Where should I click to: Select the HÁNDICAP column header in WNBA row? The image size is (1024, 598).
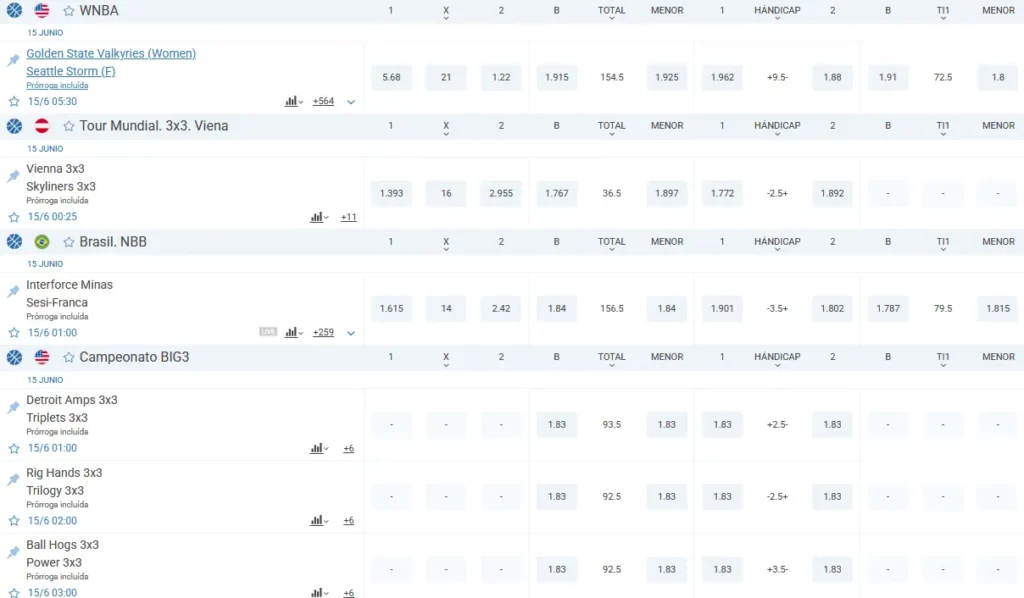pos(777,11)
